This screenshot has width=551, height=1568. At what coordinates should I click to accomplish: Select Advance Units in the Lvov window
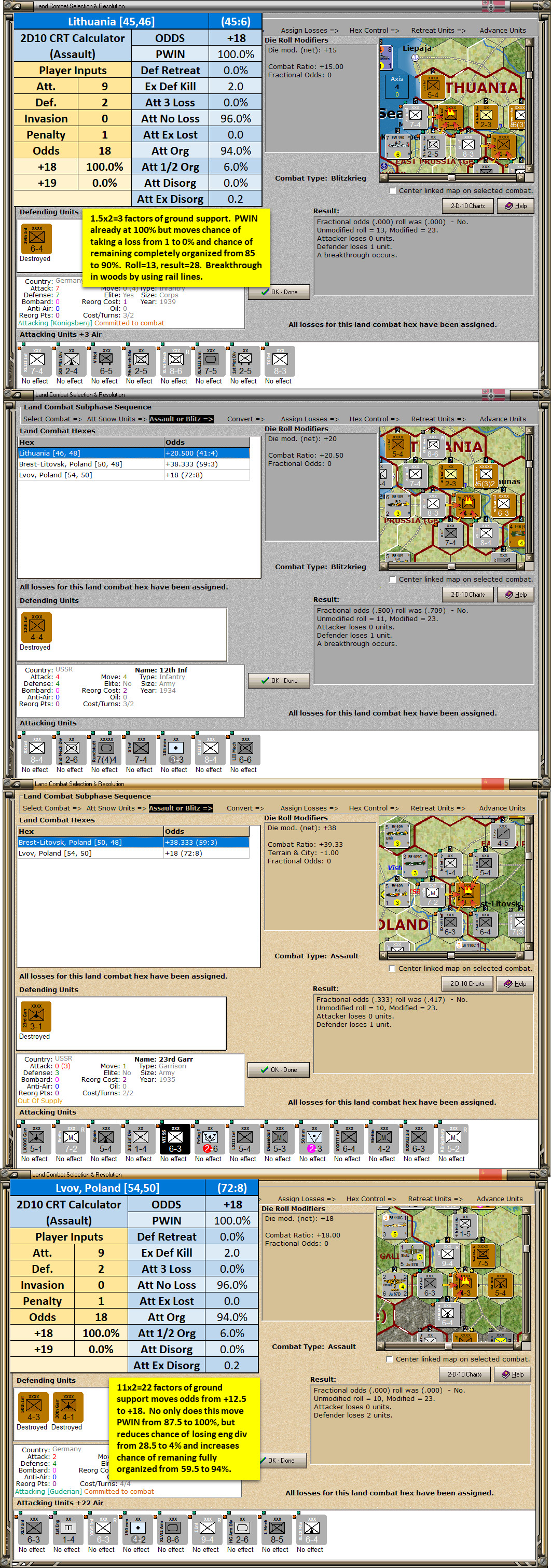pyautogui.click(x=499, y=1199)
